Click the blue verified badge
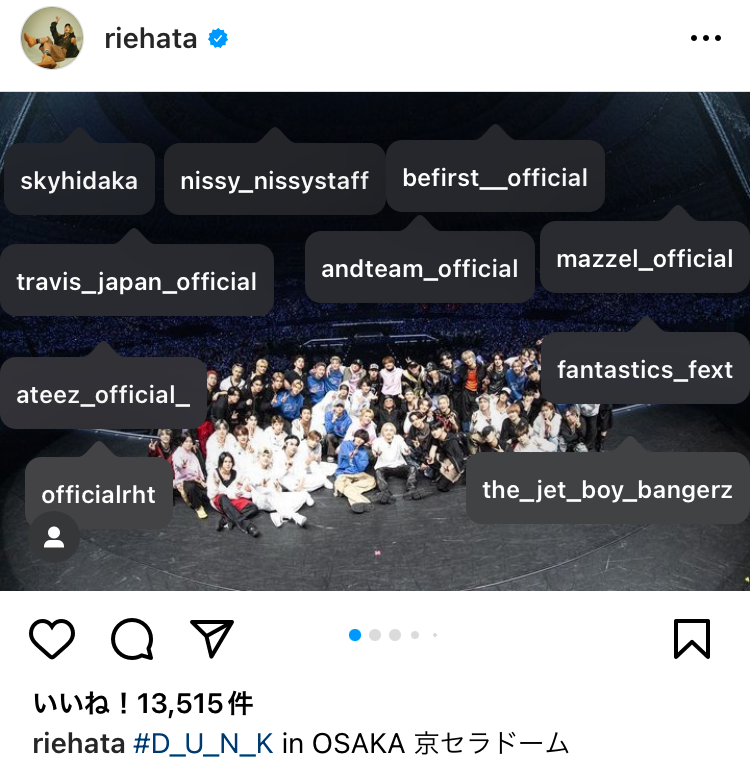 (218, 38)
